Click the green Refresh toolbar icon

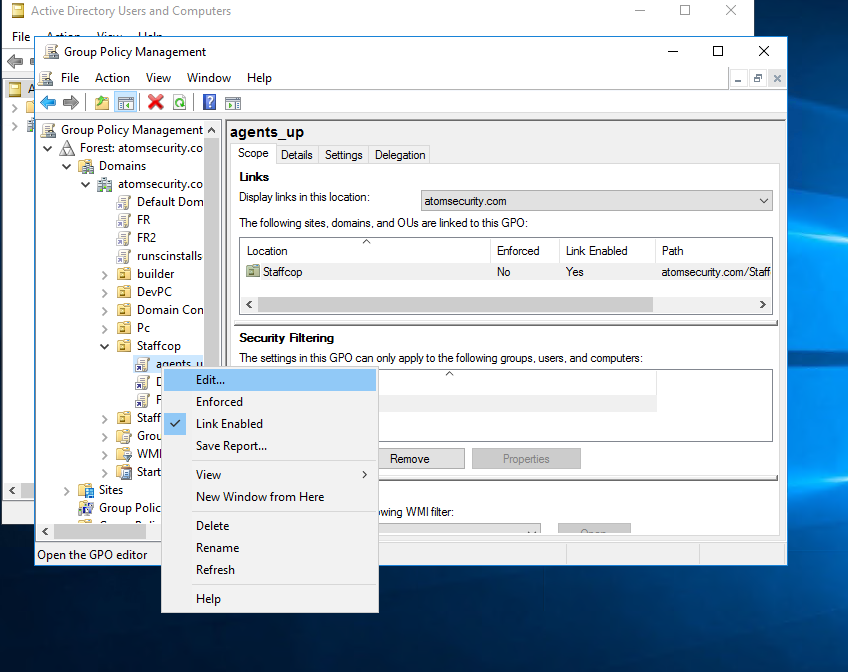[x=179, y=102]
